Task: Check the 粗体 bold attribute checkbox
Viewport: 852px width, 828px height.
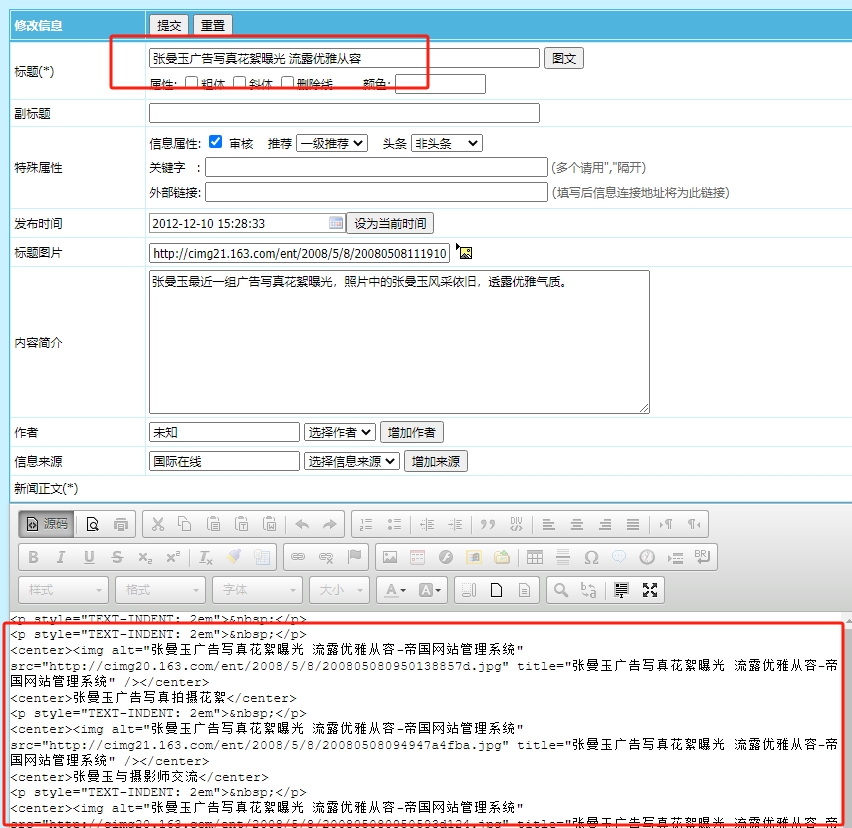Action: click(192, 84)
